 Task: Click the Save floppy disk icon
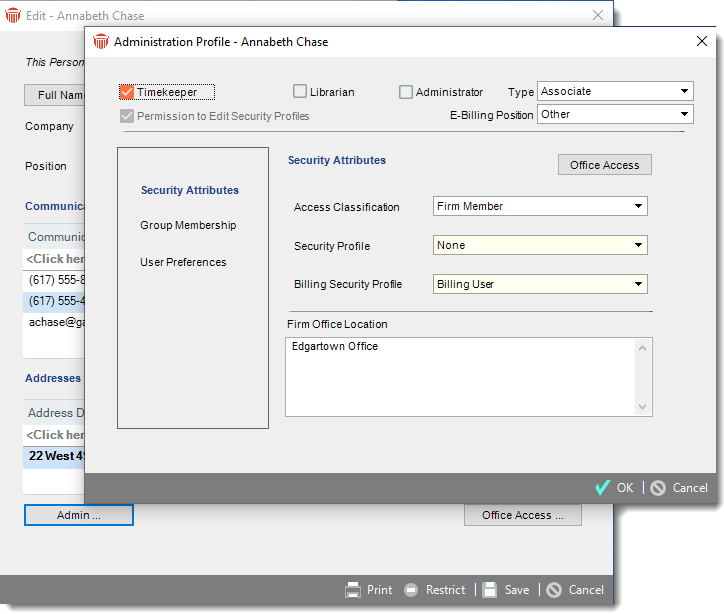pyautogui.click(x=489, y=590)
